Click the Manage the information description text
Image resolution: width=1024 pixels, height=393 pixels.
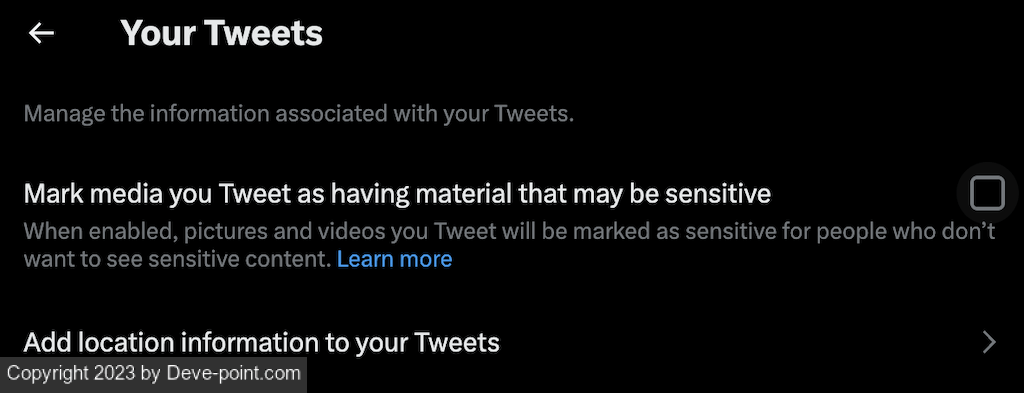[299, 114]
